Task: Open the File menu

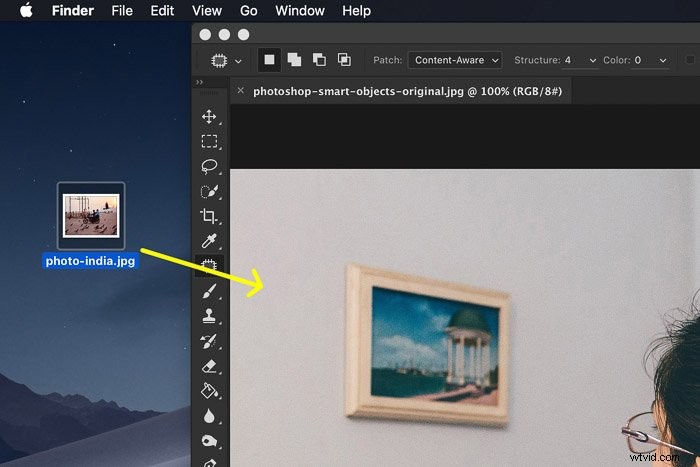Action: (122, 11)
